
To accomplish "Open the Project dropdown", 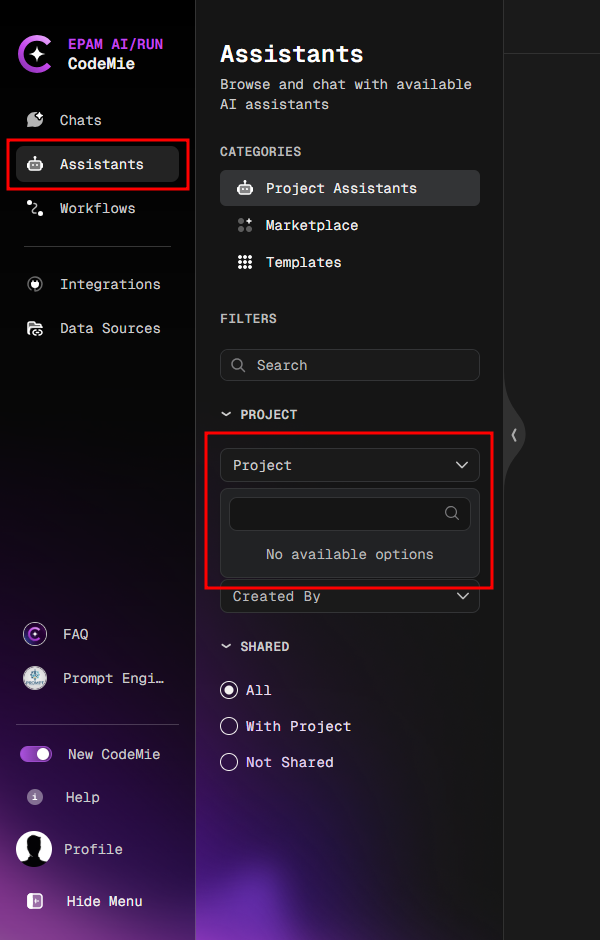I will tap(349, 465).
